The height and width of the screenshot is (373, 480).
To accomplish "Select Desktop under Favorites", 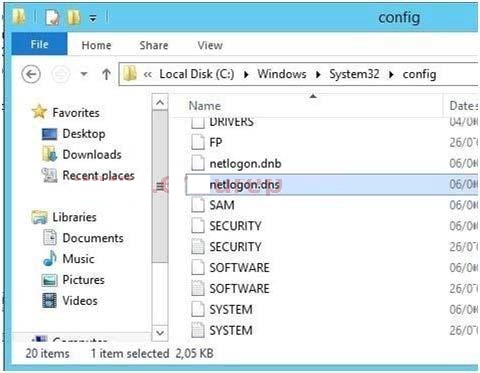I will point(84,134).
